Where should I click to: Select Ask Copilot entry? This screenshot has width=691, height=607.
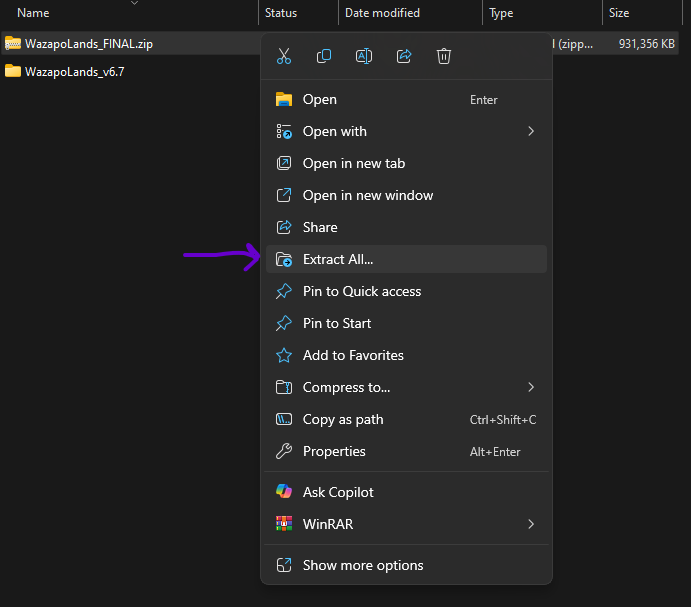click(406, 492)
